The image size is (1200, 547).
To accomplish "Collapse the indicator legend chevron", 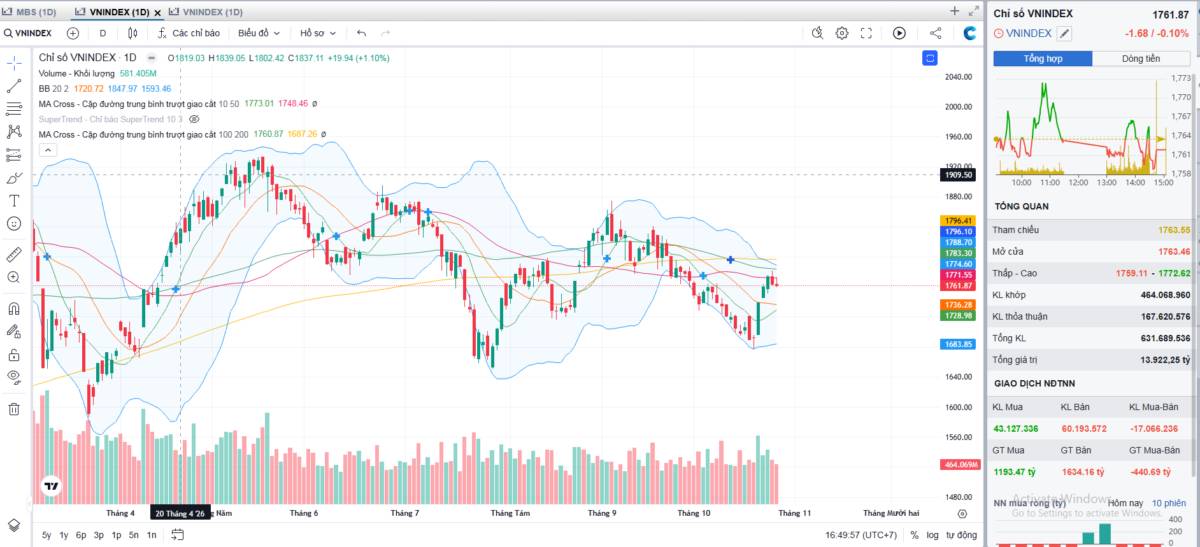I will coord(47,150).
